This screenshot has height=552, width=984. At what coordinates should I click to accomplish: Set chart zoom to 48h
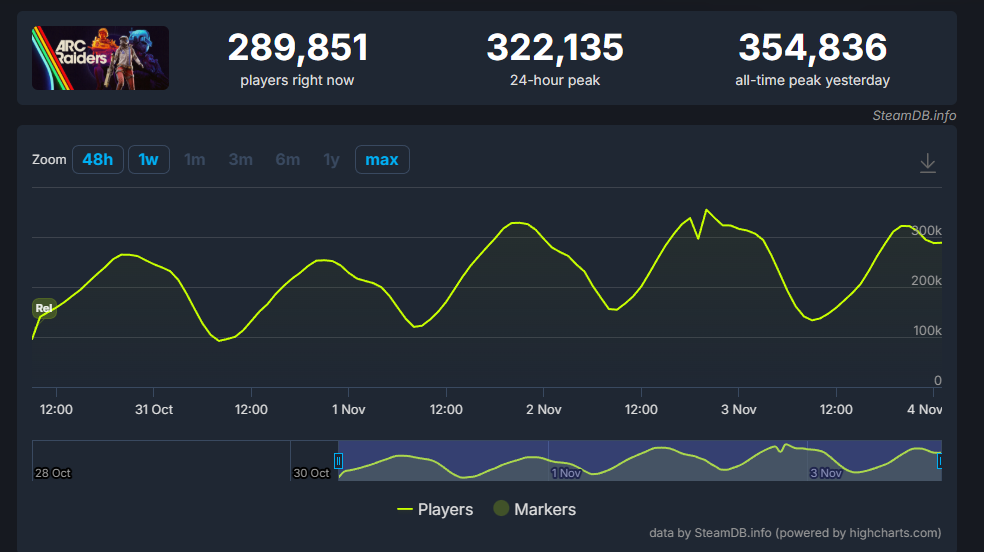[x=98, y=160]
